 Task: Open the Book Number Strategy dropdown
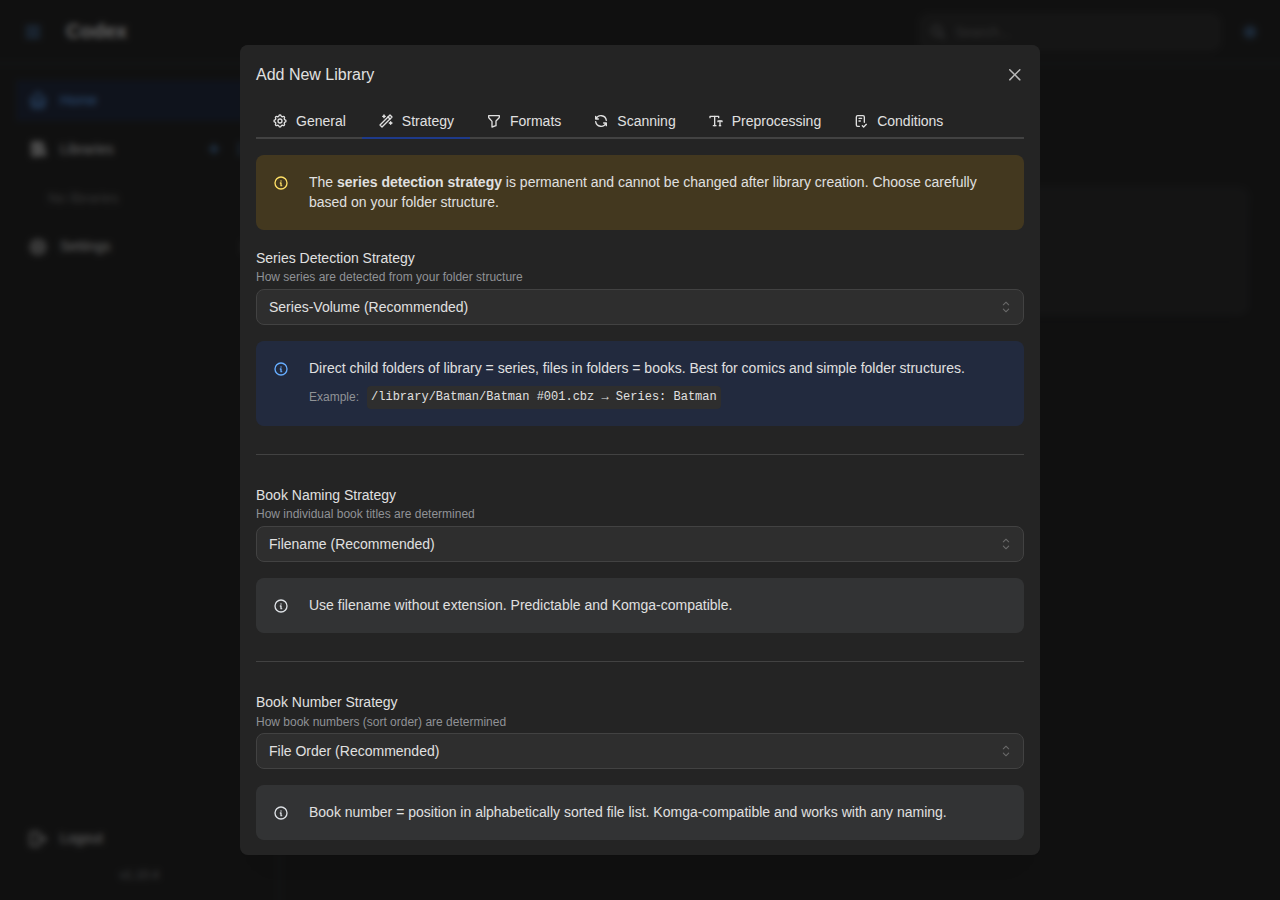(x=640, y=751)
